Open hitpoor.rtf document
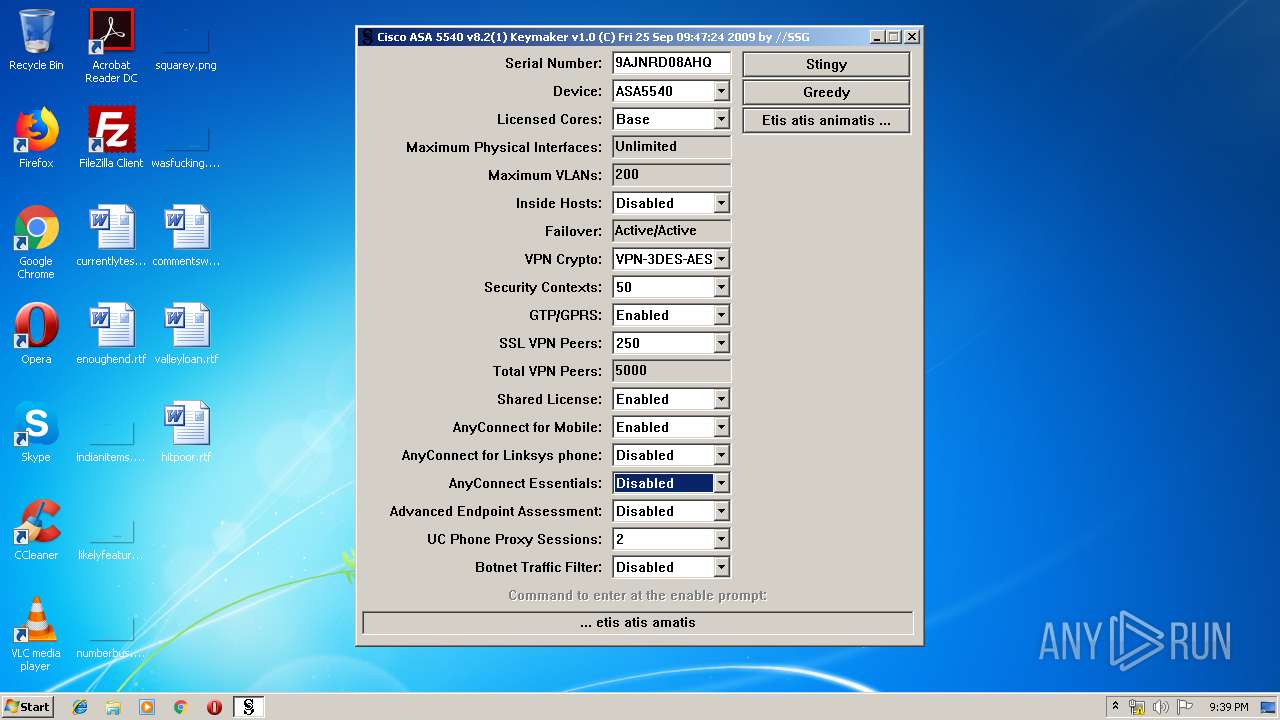Screen dimensions: 1280x720 pos(186,432)
